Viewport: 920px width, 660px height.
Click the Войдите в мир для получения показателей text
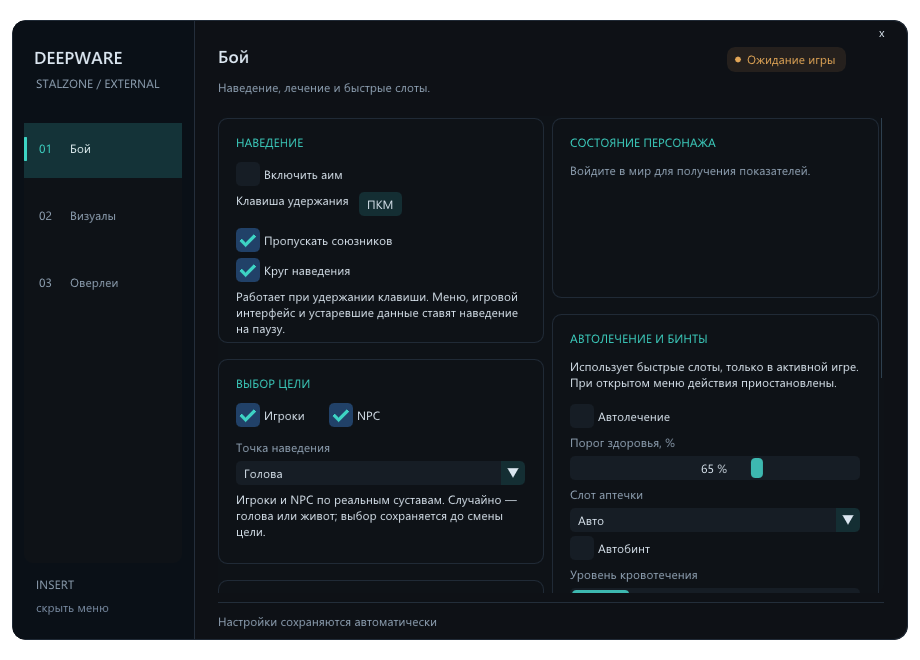click(x=690, y=171)
